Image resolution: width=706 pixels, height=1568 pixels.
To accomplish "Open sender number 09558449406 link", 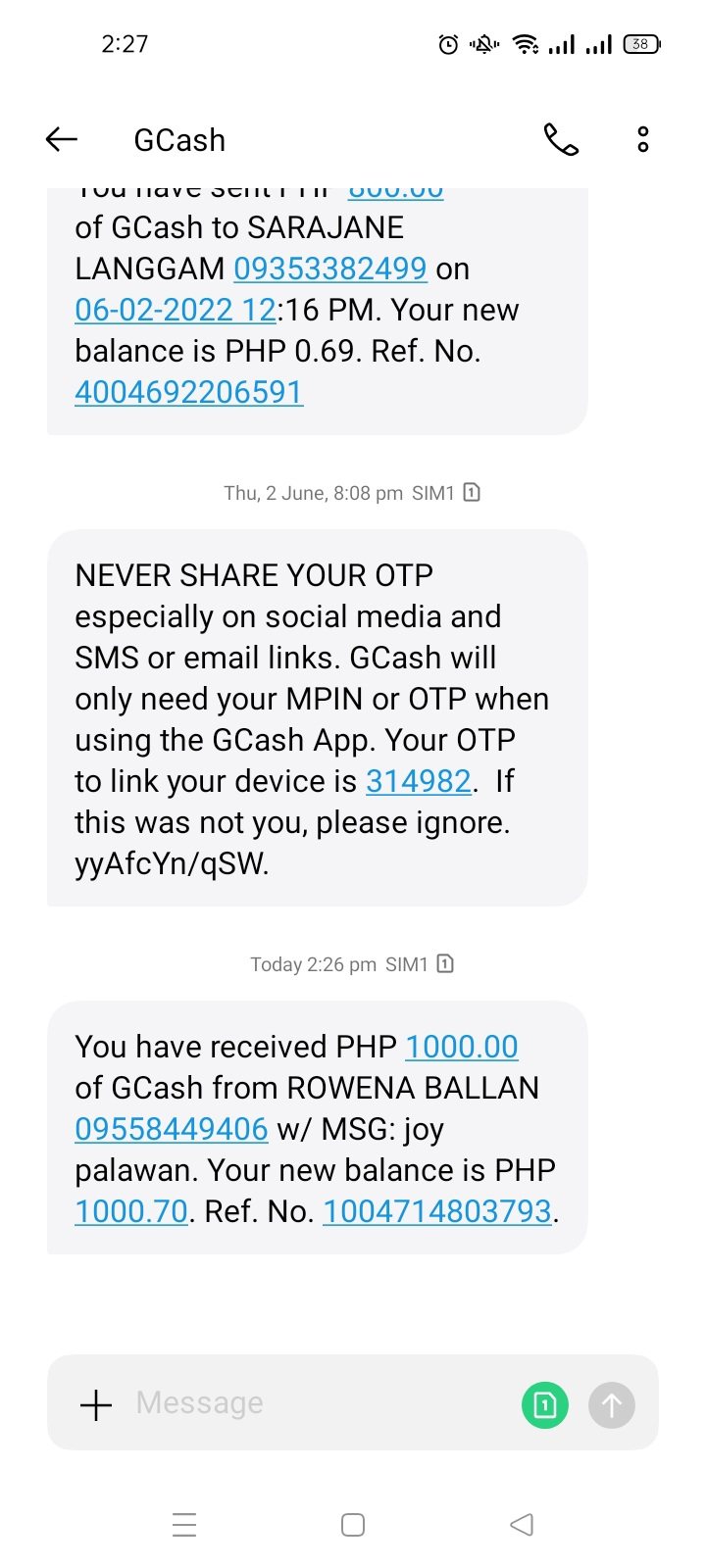I will click(x=172, y=1129).
